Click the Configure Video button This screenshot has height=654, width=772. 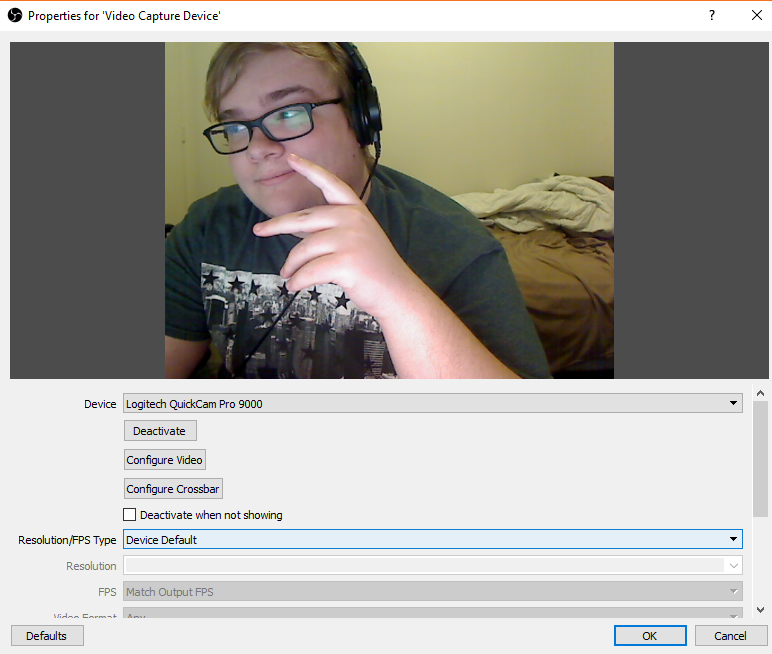pyautogui.click(x=164, y=459)
